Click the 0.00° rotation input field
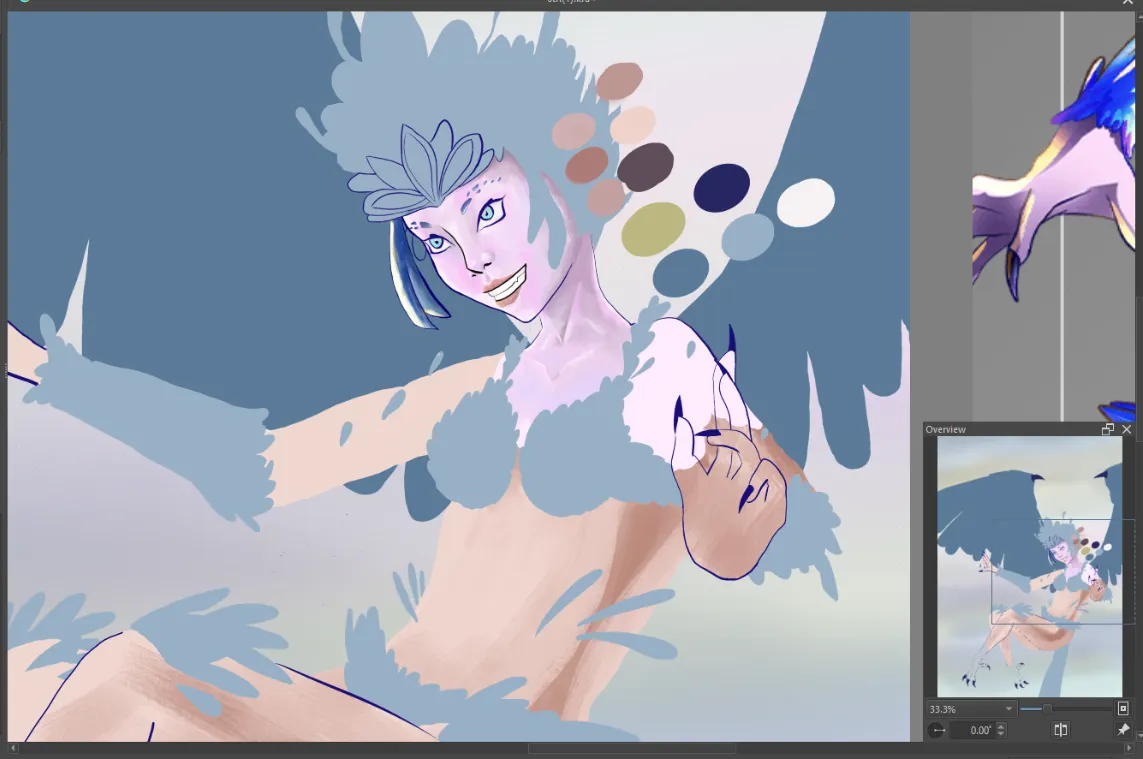The height and width of the screenshot is (759, 1143). pyautogui.click(x=972, y=730)
